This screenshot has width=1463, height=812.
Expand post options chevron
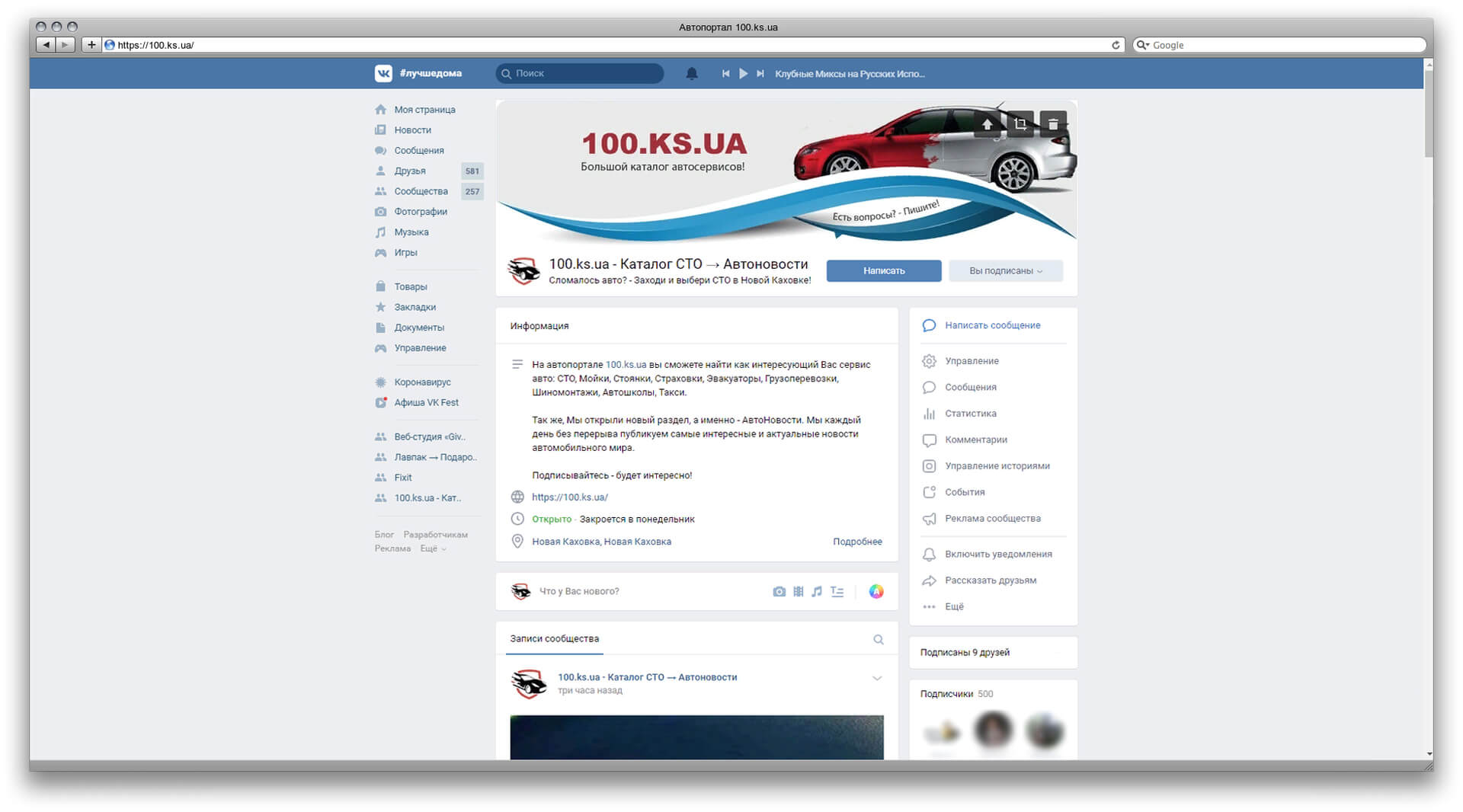(877, 678)
